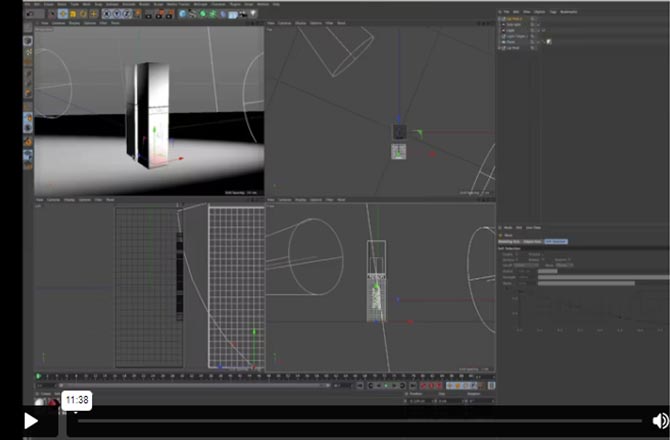The width and height of the screenshot is (670, 440).
Task: Select the Floor object in Object Manager
Action: pos(512,41)
